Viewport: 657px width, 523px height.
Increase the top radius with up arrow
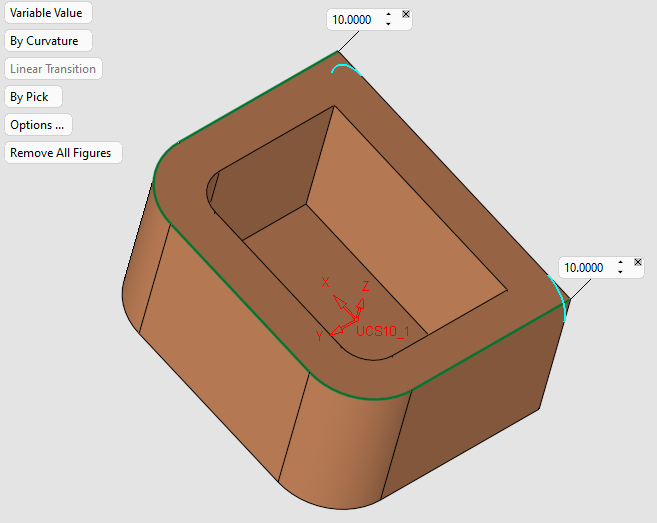(389, 16)
